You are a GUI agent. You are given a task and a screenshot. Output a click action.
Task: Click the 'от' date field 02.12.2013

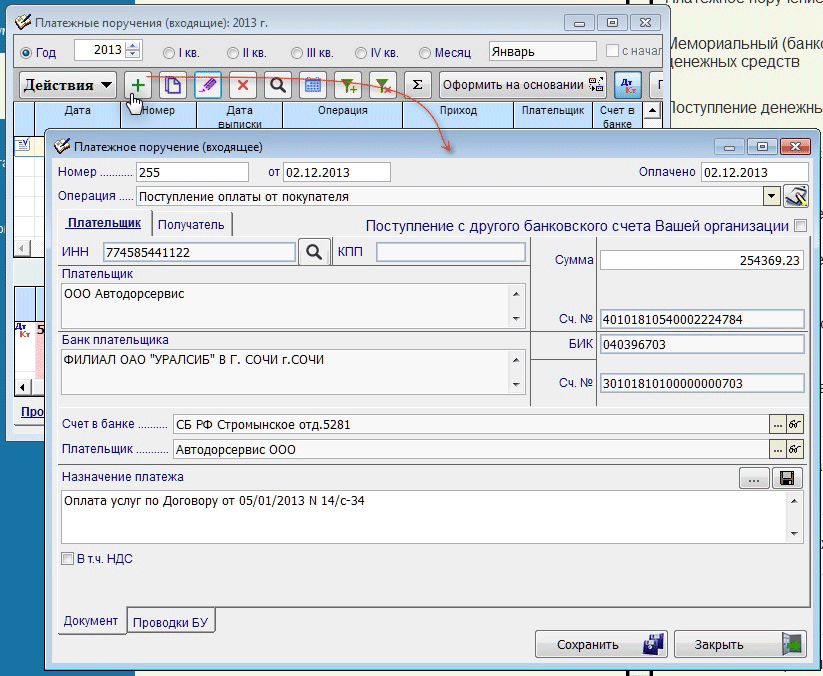point(336,172)
